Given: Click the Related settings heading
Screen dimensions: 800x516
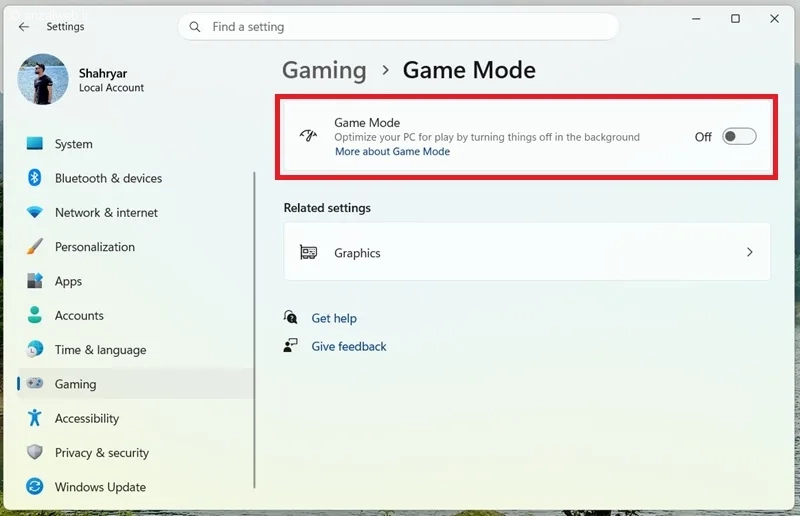Looking at the screenshot, I should pos(327,208).
